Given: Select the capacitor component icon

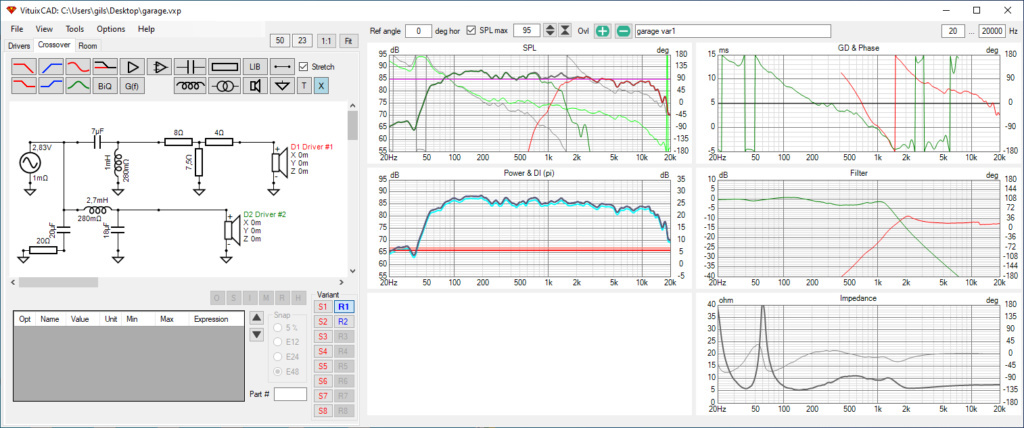Looking at the screenshot, I should 189,66.
